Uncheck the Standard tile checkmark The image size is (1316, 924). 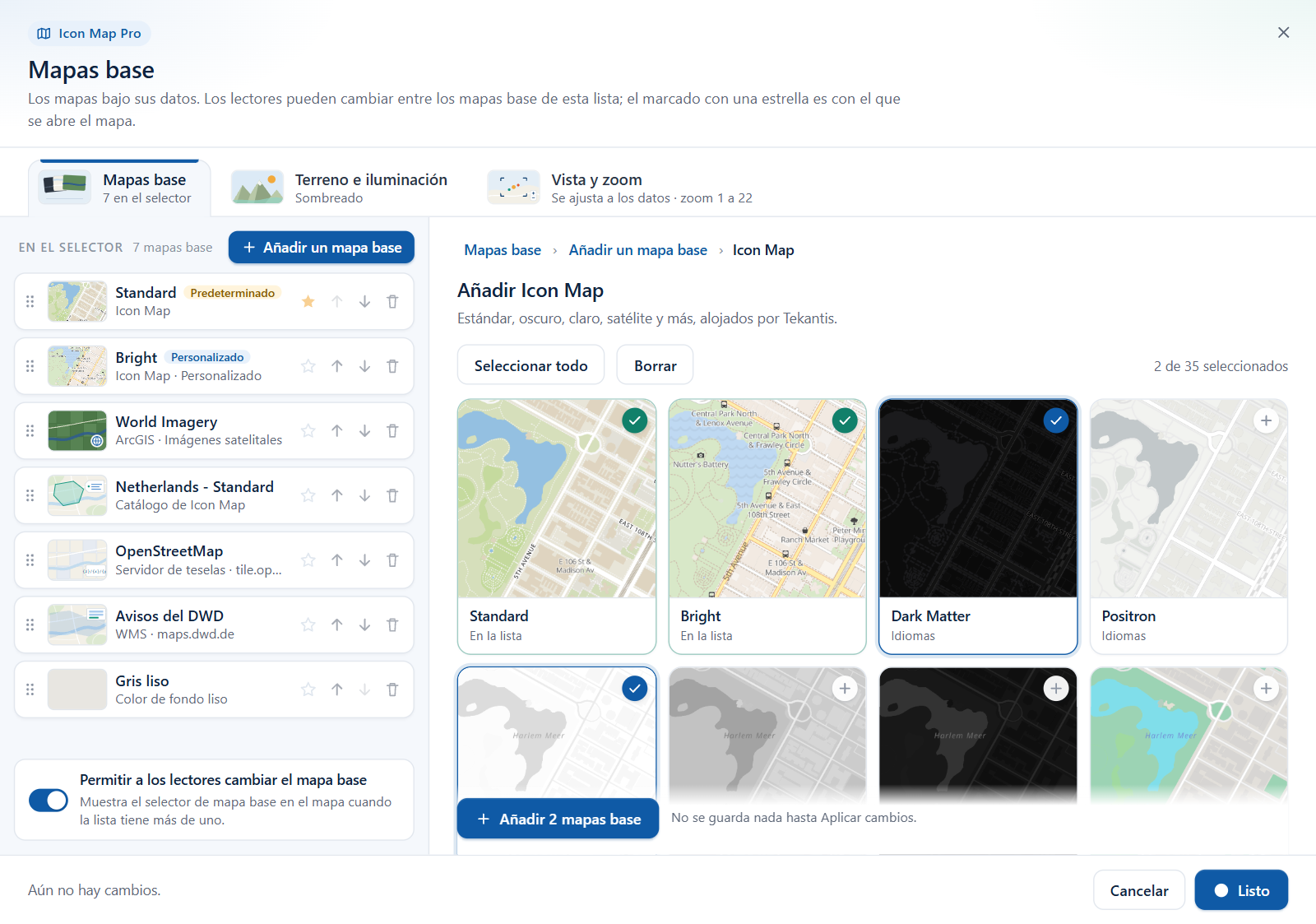[x=634, y=420]
